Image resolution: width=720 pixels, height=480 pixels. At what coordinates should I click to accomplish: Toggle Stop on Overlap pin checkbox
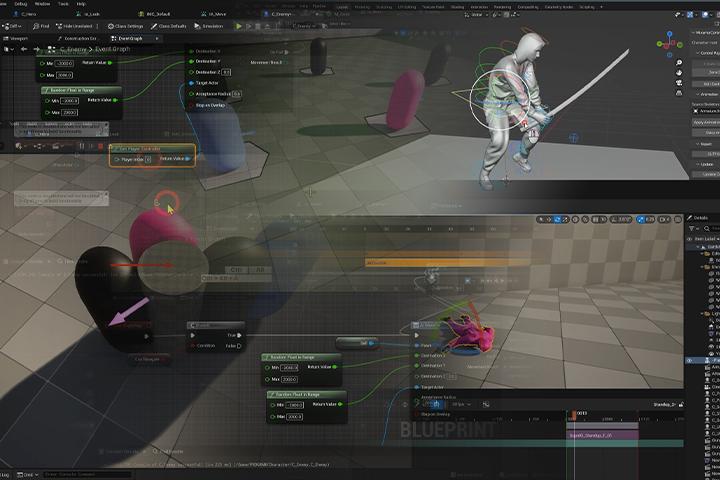191,104
